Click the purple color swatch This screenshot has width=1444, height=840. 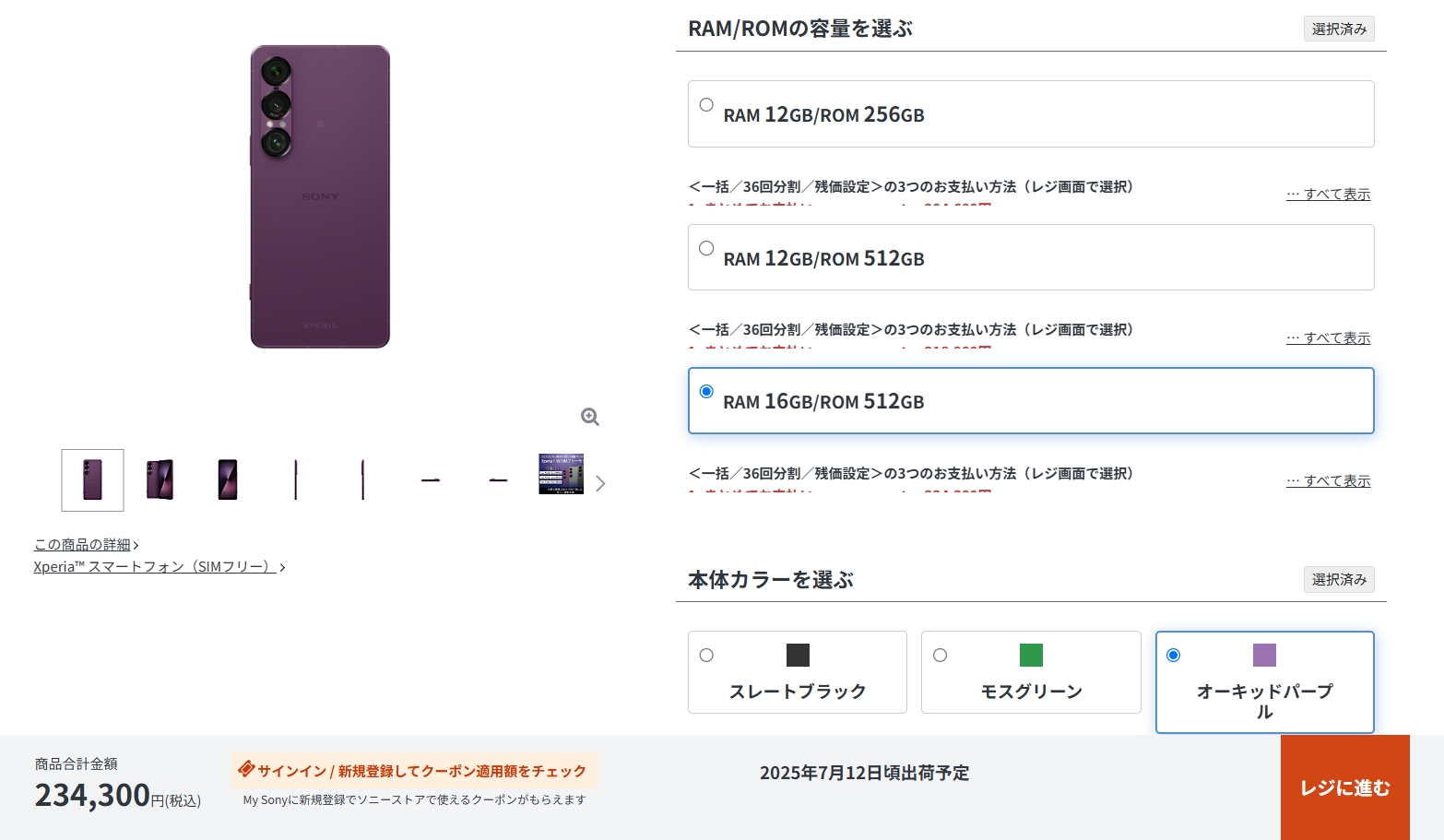[x=1264, y=655]
